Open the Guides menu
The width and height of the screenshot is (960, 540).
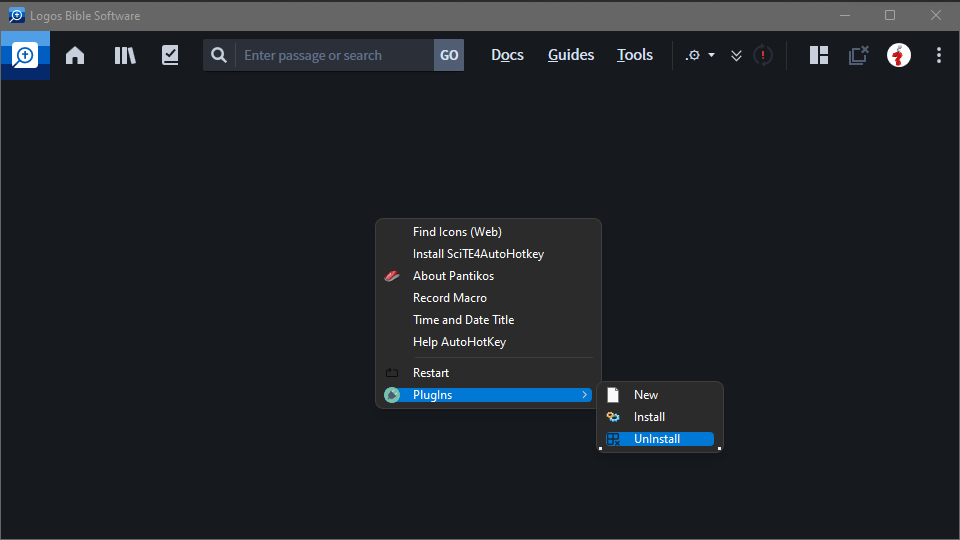coord(571,55)
